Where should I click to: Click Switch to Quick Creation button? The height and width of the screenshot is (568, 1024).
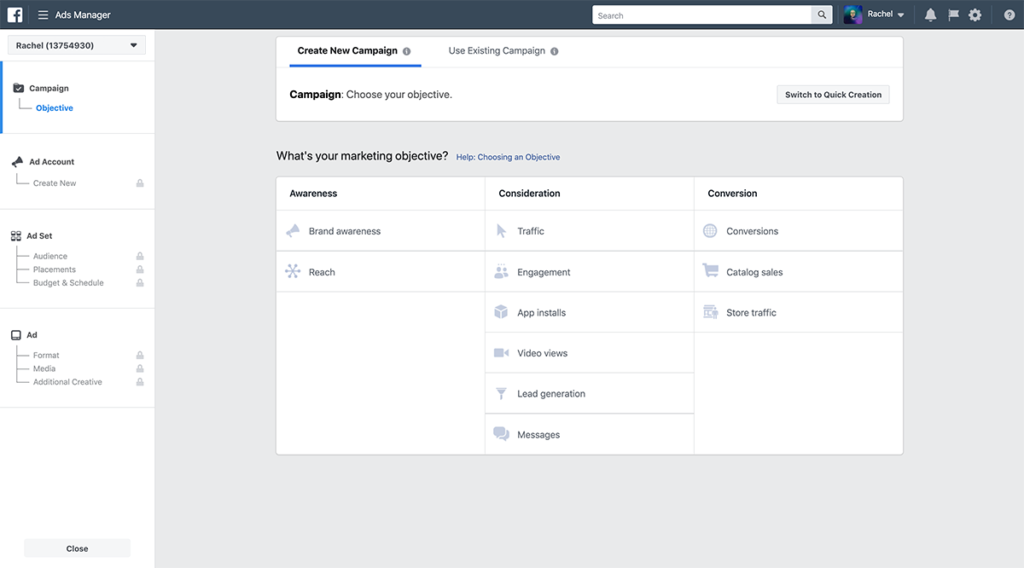(x=833, y=95)
